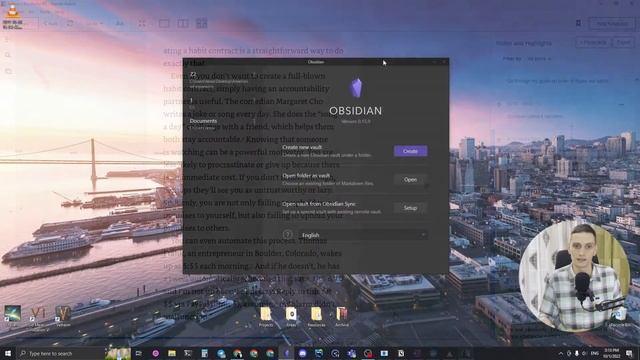Screen dimensions: 640x360
Task: Open the Archive folder on the desktop
Action: pyautogui.click(x=342, y=317)
